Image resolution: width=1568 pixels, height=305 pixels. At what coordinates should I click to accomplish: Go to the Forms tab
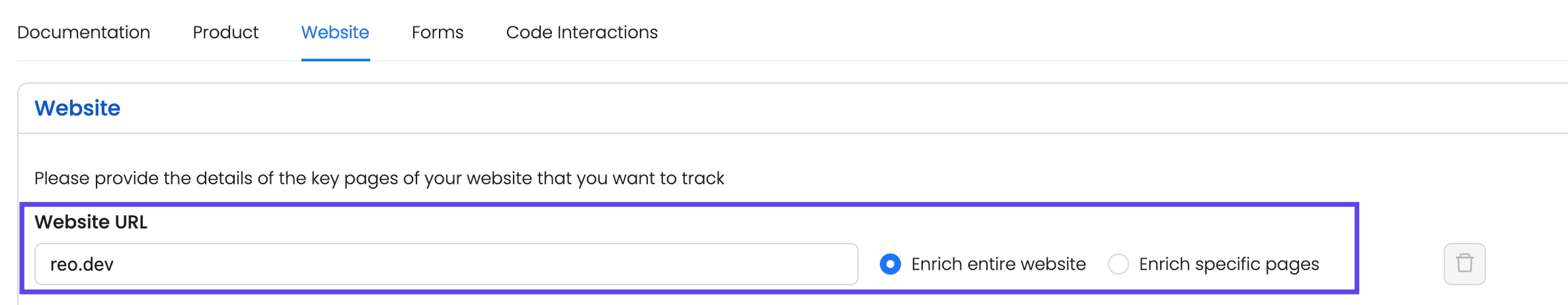[437, 32]
